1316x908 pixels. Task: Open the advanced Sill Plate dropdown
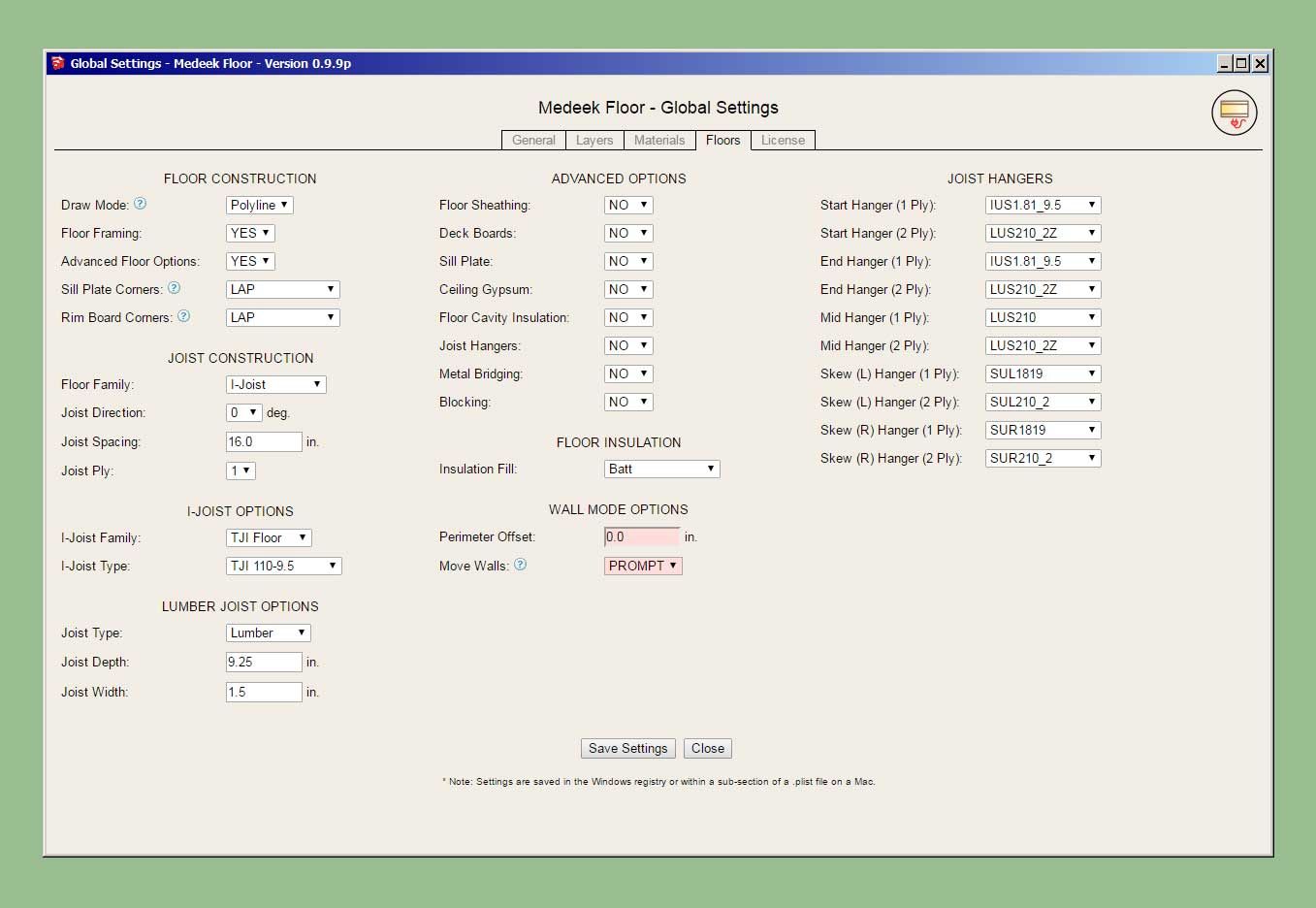pos(628,261)
